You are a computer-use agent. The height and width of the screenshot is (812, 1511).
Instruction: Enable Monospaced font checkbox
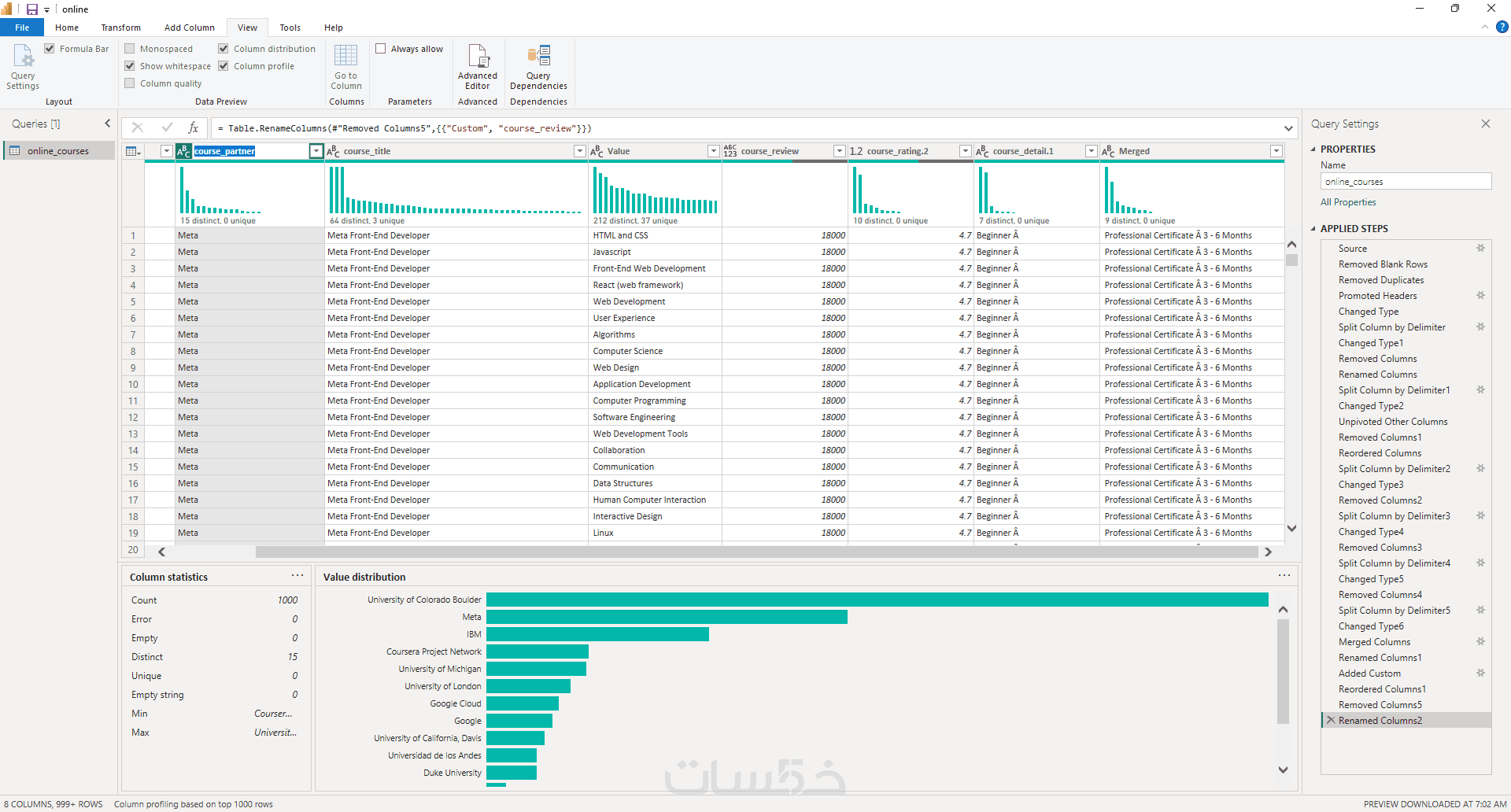(130, 49)
